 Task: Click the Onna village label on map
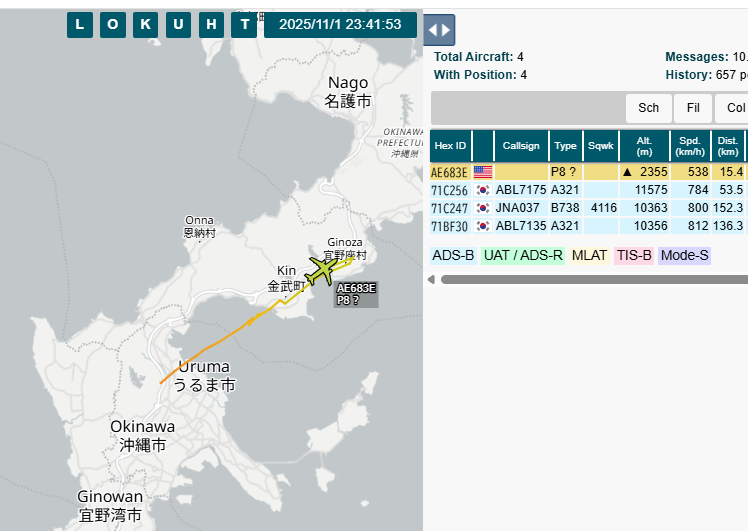click(199, 227)
